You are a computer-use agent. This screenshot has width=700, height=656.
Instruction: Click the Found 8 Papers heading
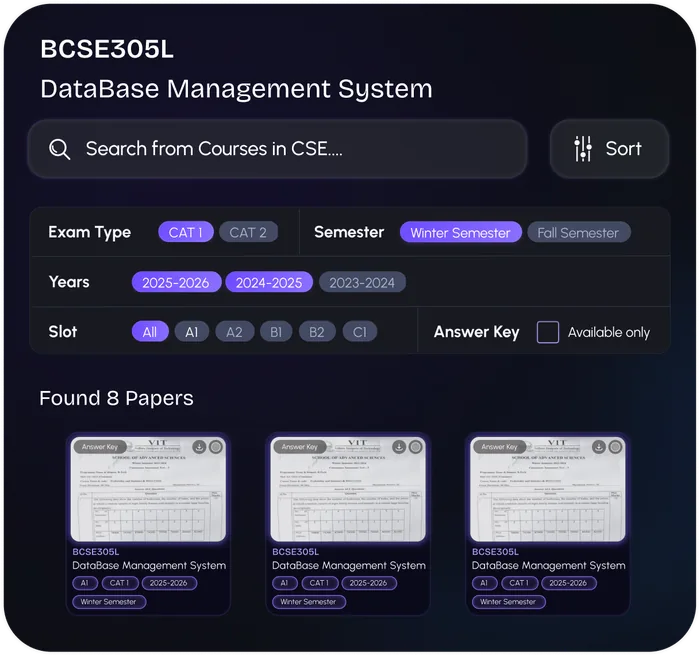(x=117, y=398)
